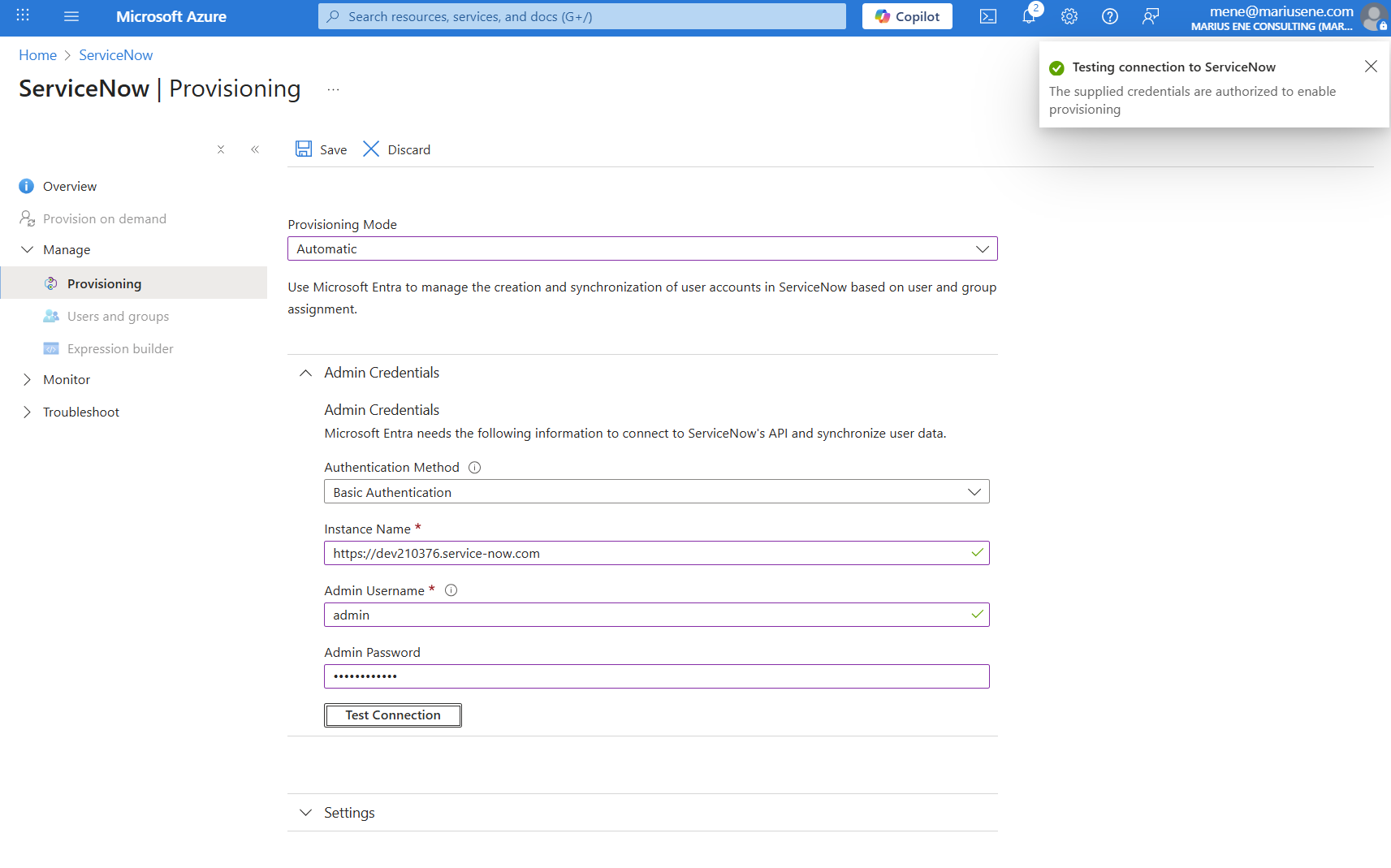Select Overview in the sidebar
Viewport: 1391px width, 868px height.
tap(70, 187)
